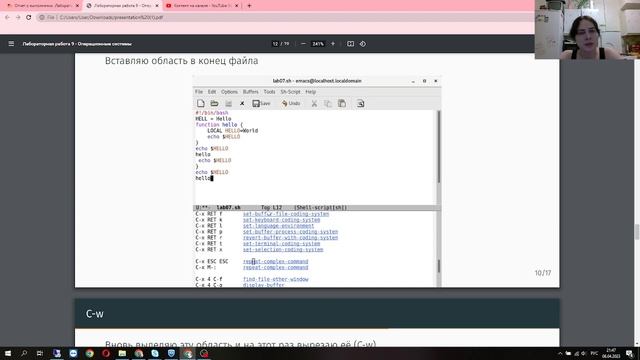Click the set-buffer-process-coding-system link
This screenshot has width=640, height=360.
click(290, 232)
